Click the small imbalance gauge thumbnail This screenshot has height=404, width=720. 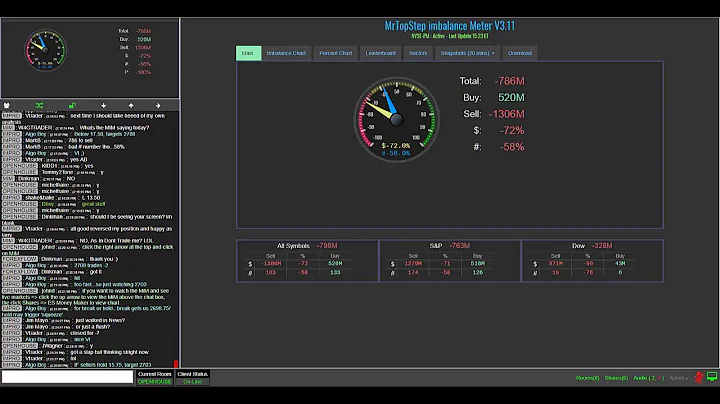coord(45,50)
